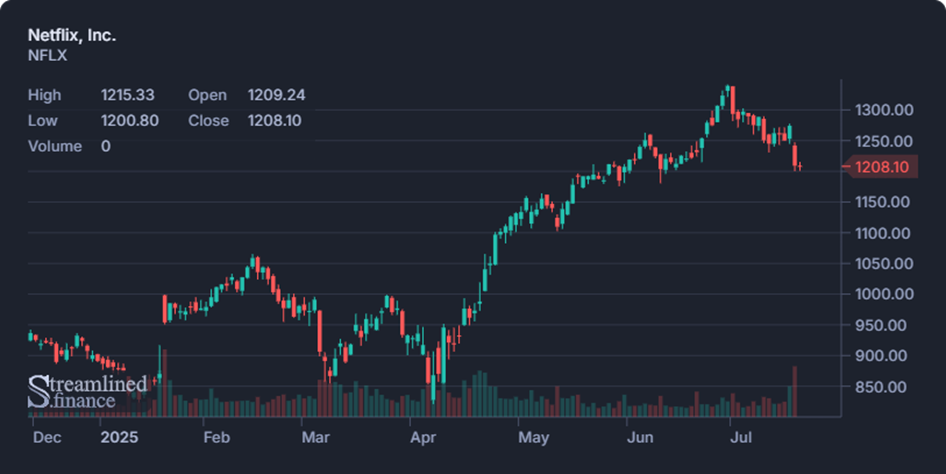946x474 pixels.
Task: Select the Low value 1200.80
Action: [x=130, y=121]
